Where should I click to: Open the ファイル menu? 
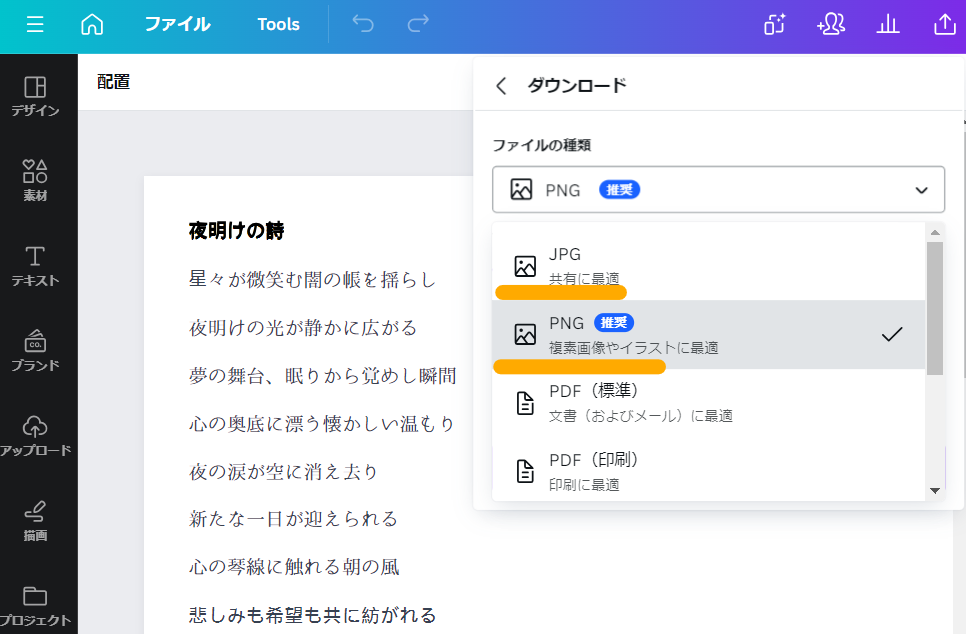[177, 24]
